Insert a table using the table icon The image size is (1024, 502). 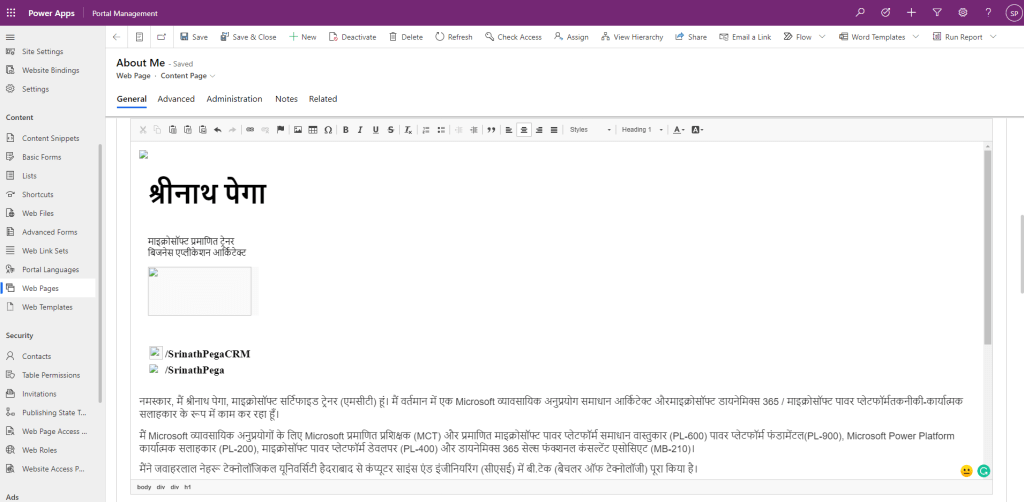click(x=313, y=130)
